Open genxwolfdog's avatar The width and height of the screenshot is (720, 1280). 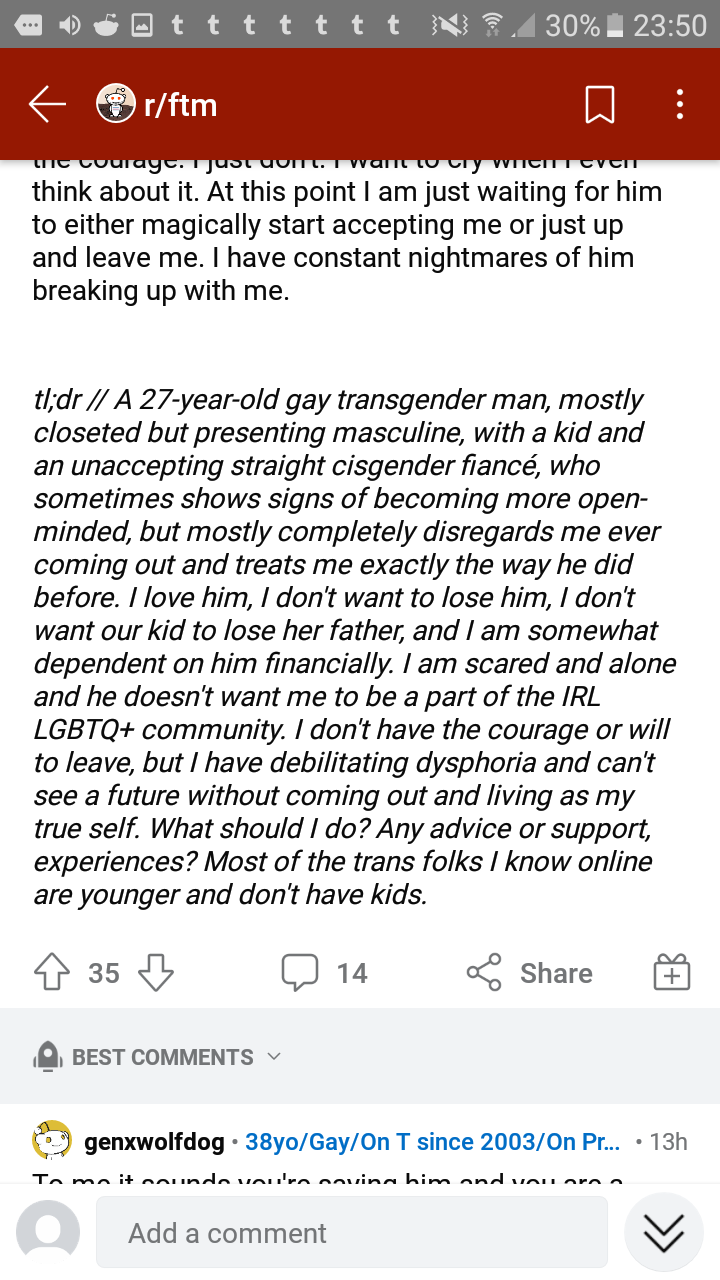52,1140
